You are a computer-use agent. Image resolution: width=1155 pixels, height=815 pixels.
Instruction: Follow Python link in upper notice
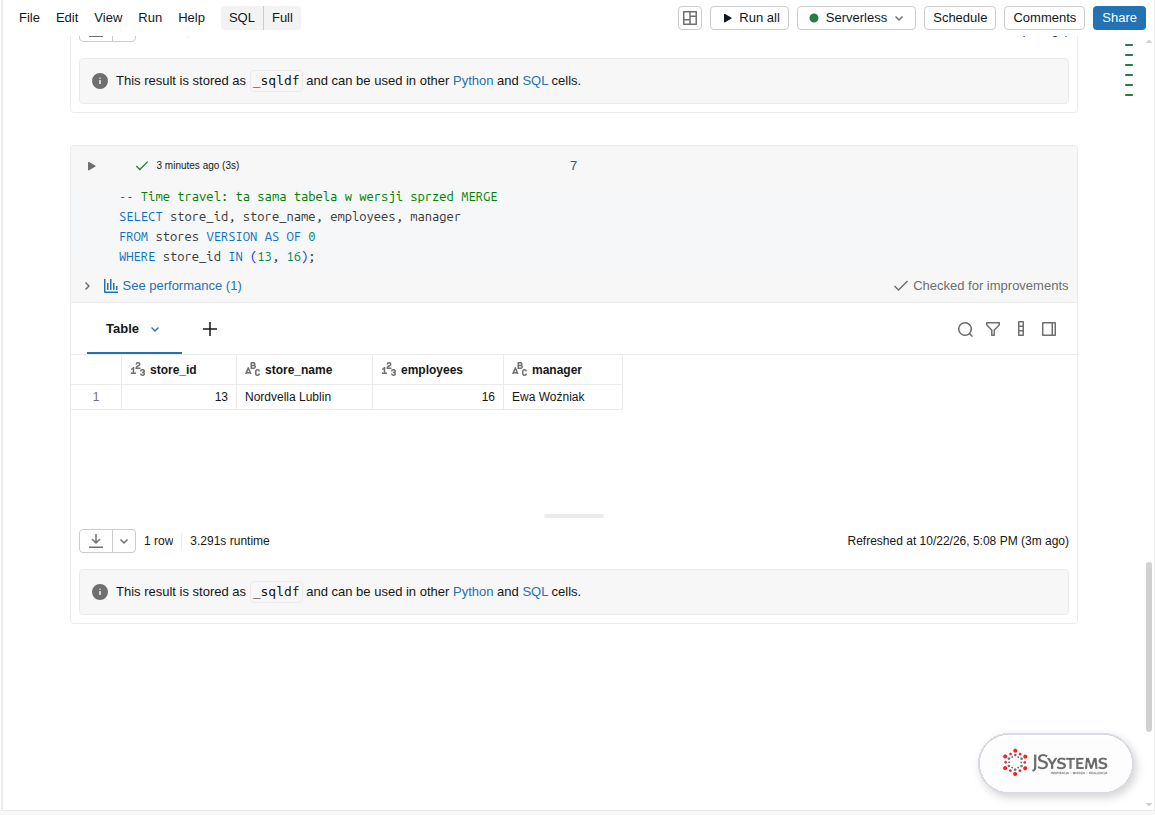(x=473, y=81)
